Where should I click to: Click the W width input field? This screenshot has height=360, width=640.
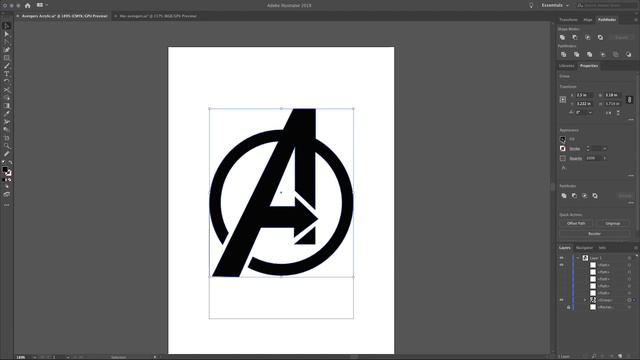[x=613, y=95]
